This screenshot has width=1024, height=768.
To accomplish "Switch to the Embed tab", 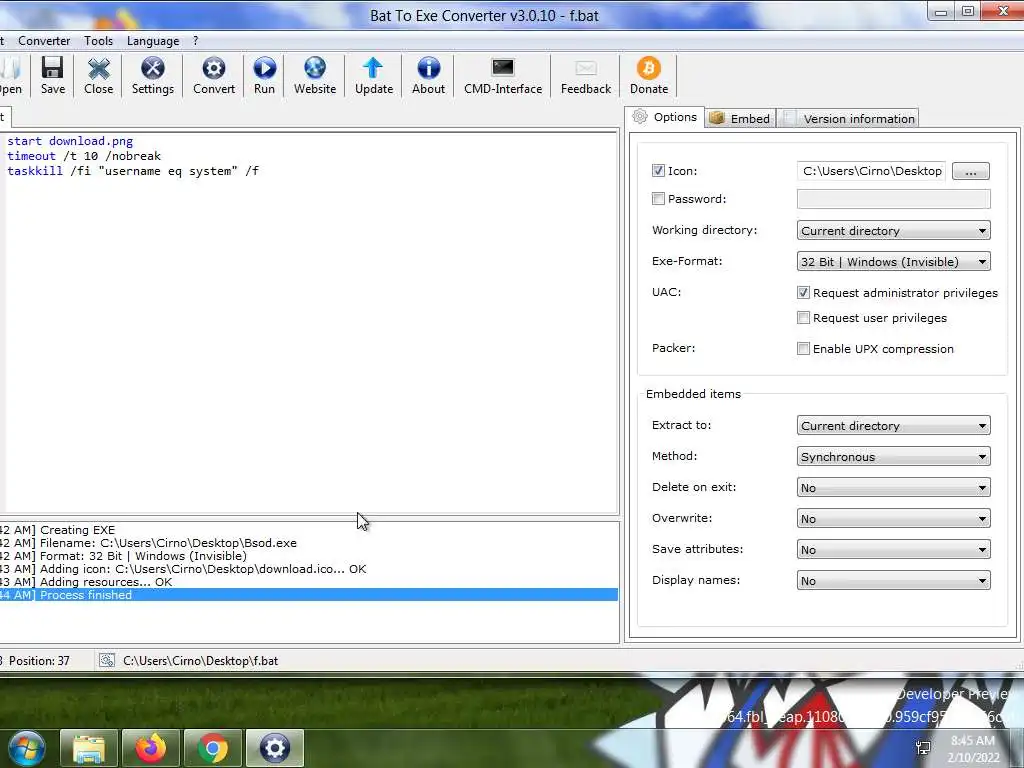I will tap(741, 118).
